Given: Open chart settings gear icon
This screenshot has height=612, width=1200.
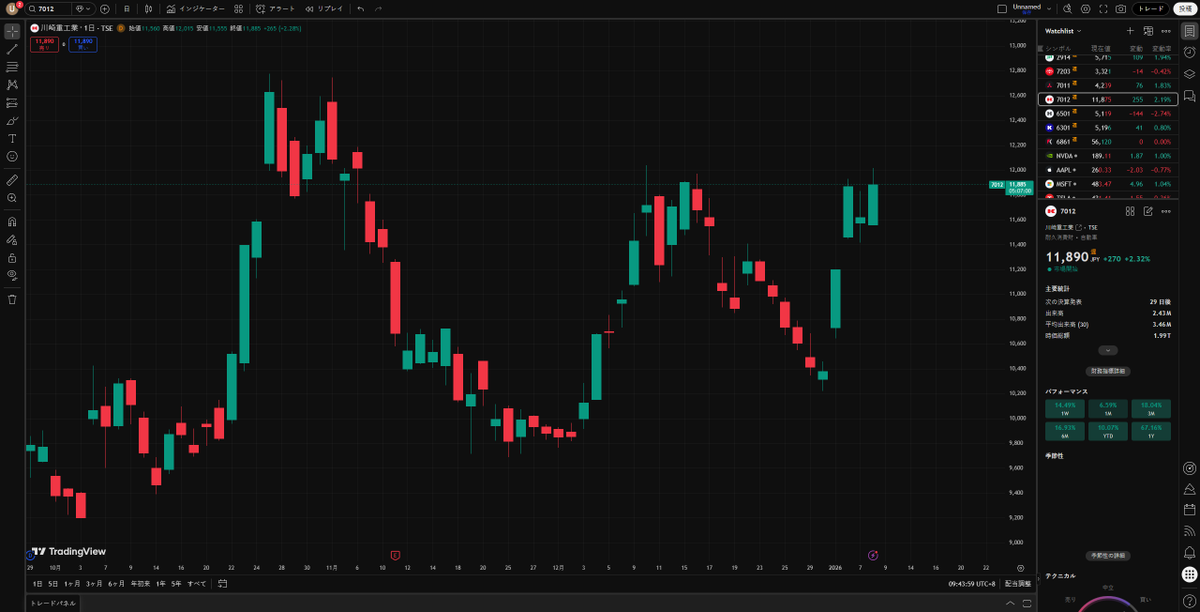Looking at the screenshot, I should (1086, 8).
